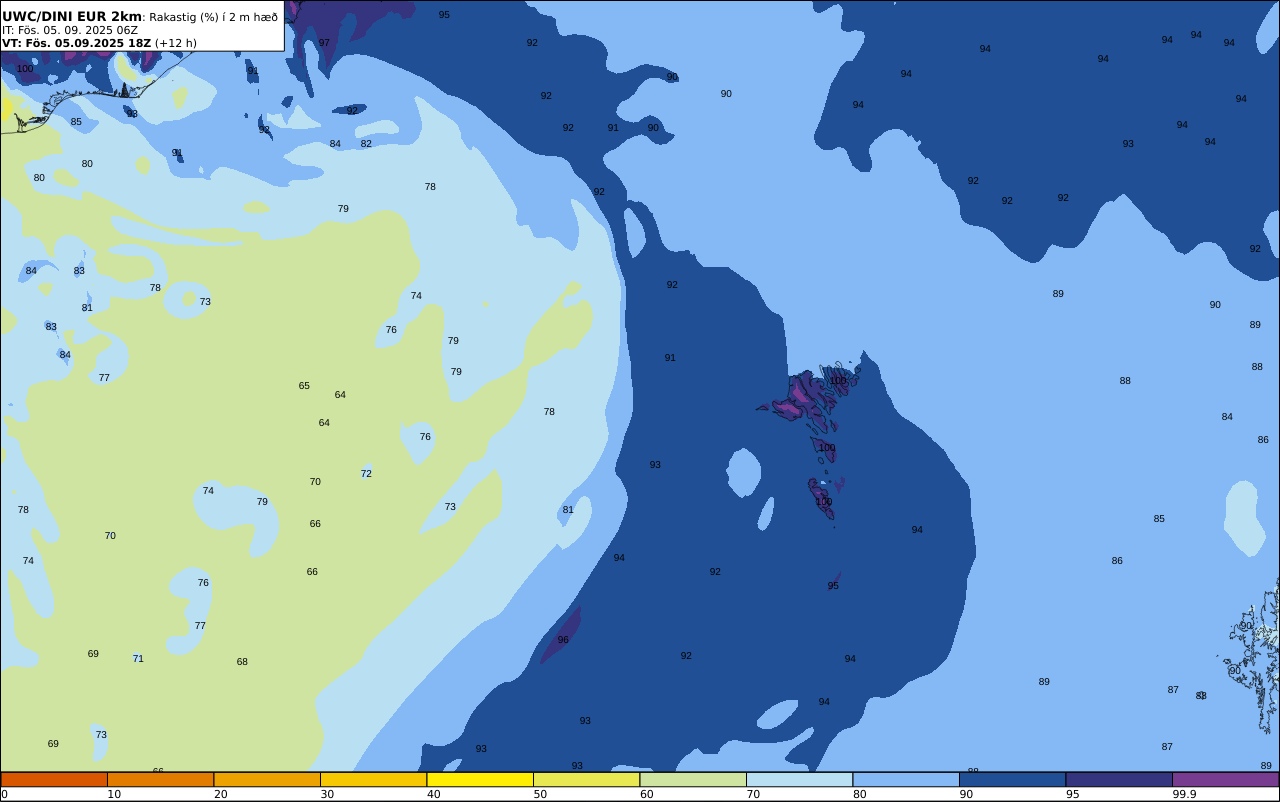
Task: Select the bright yellow 40–50 legend swatch
Action: (x=480, y=779)
